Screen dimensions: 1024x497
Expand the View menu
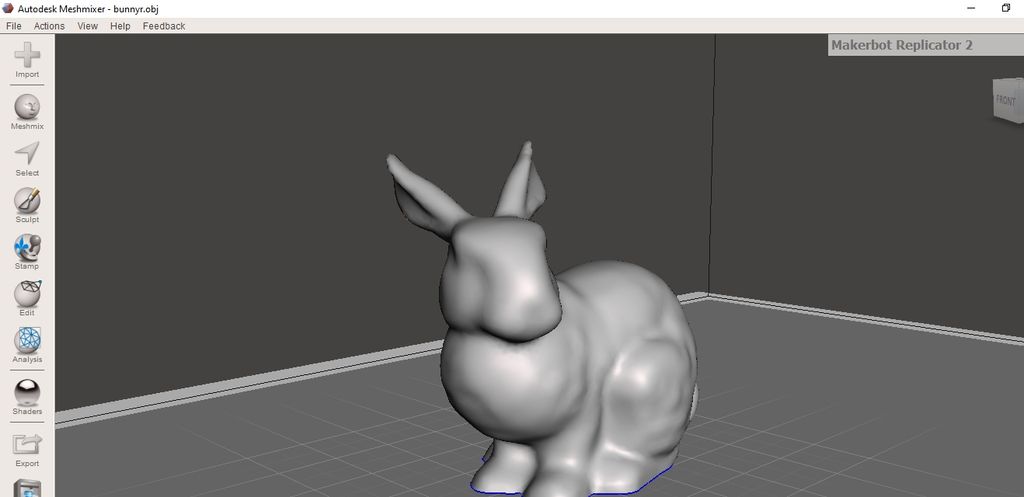88,26
